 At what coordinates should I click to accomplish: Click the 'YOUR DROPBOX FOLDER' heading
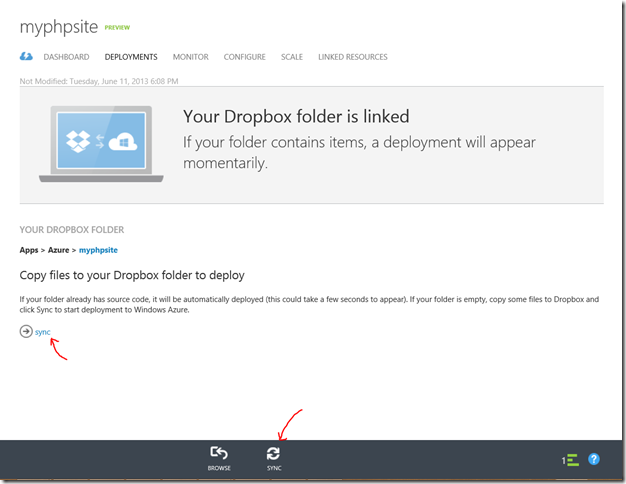72,230
